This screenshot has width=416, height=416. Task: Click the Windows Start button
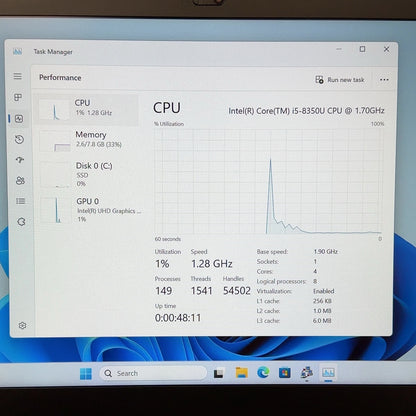point(86,374)
